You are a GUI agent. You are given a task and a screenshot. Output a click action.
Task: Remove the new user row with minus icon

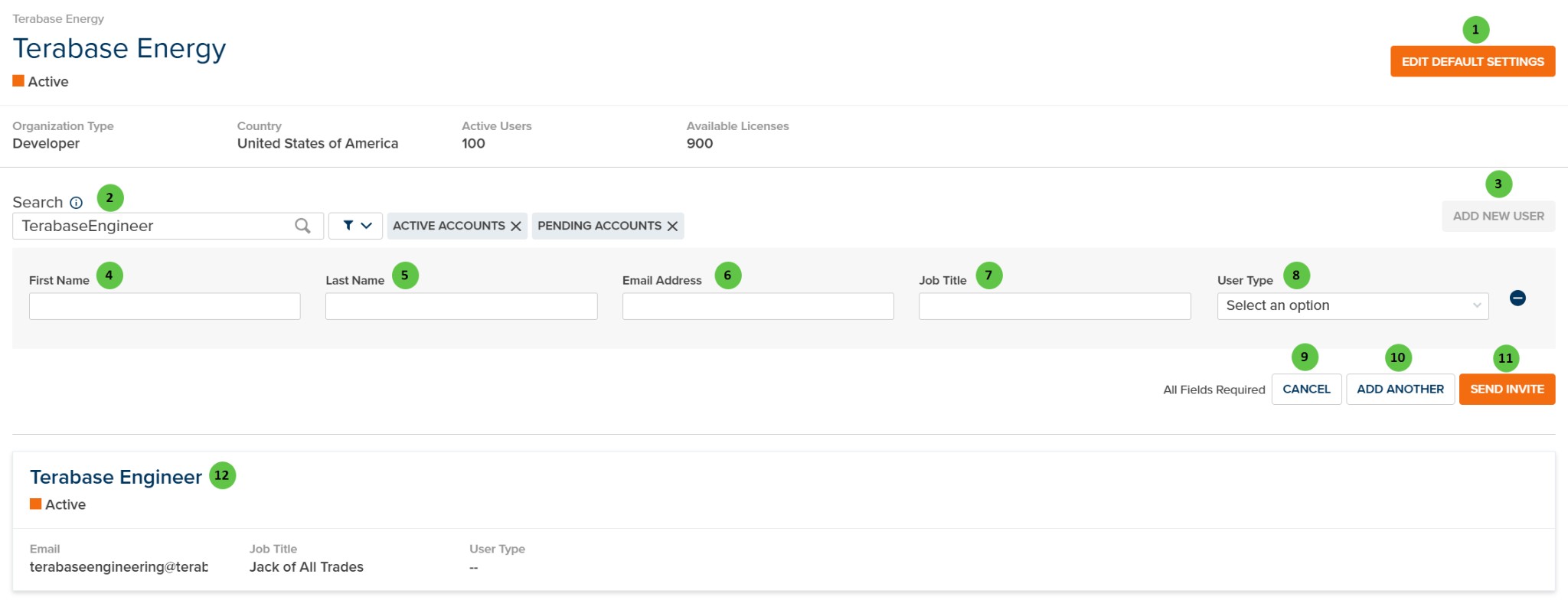1517,298
